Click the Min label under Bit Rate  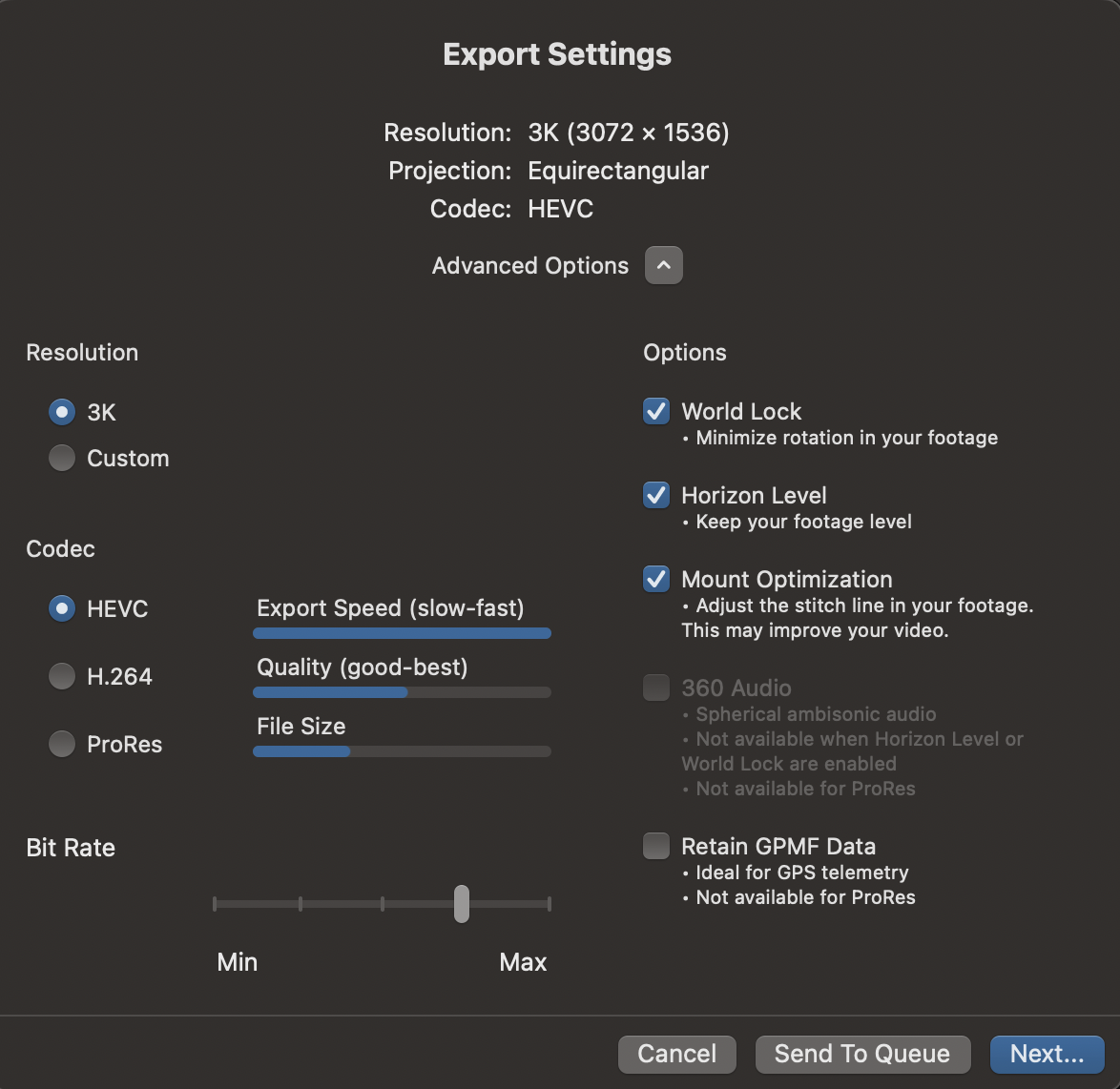237,962
